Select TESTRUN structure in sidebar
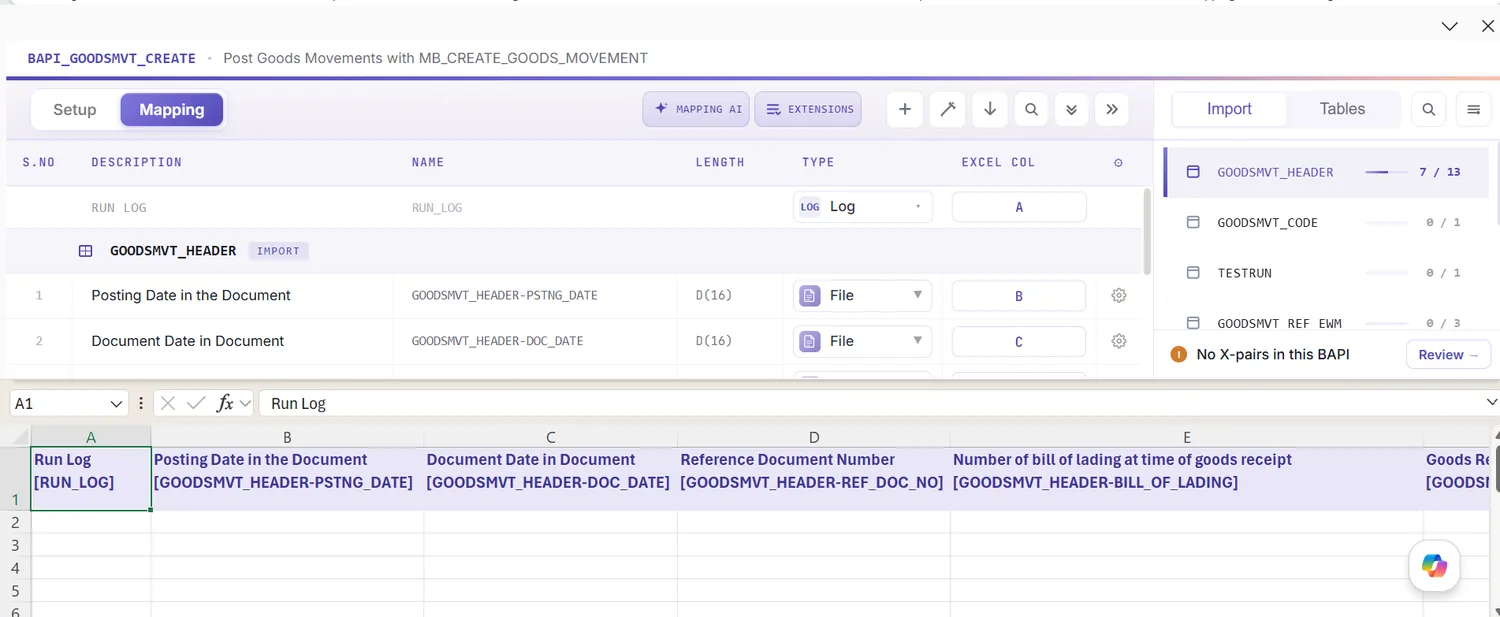The image size is (1500, 617). (x=1326, y=273)
